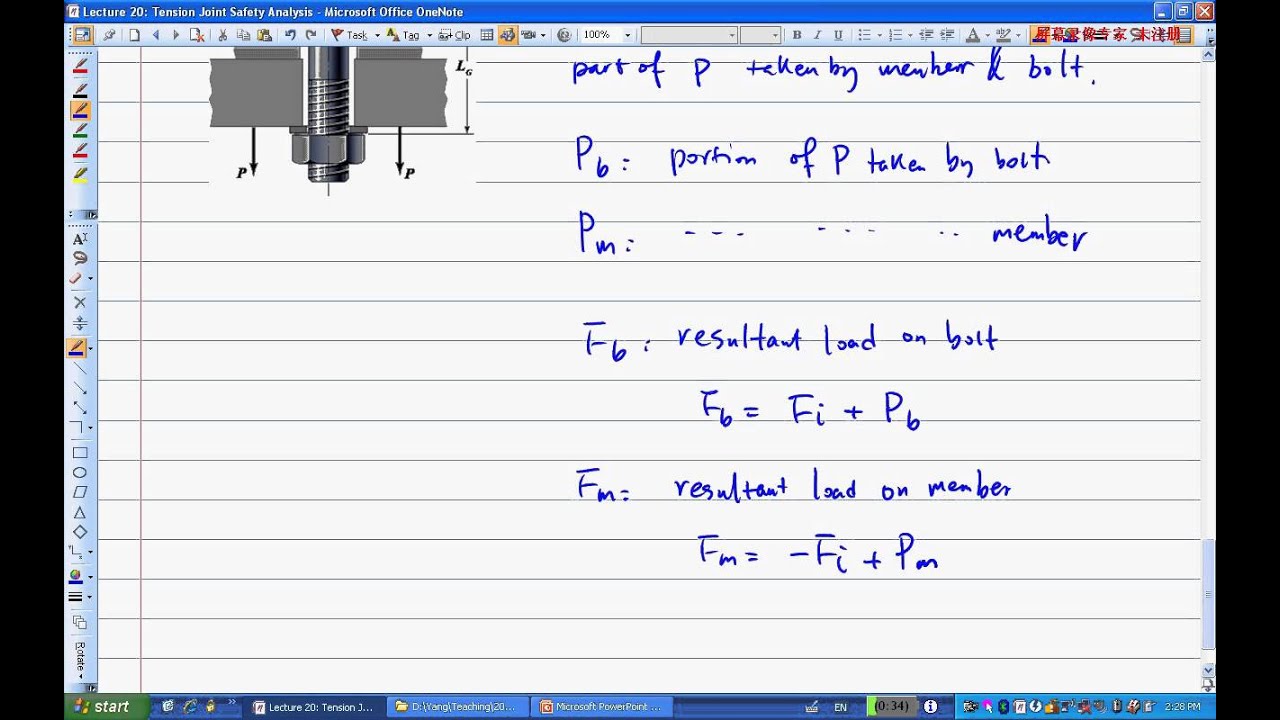Cut the selection
This screenshot has width=1280, height=720.
[x=223, y=35]
